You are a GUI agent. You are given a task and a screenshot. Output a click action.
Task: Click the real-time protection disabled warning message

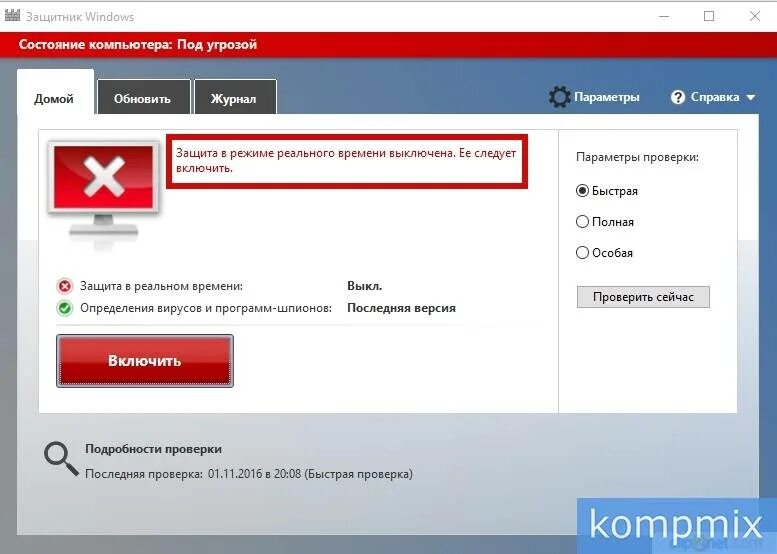click(346, 161)
